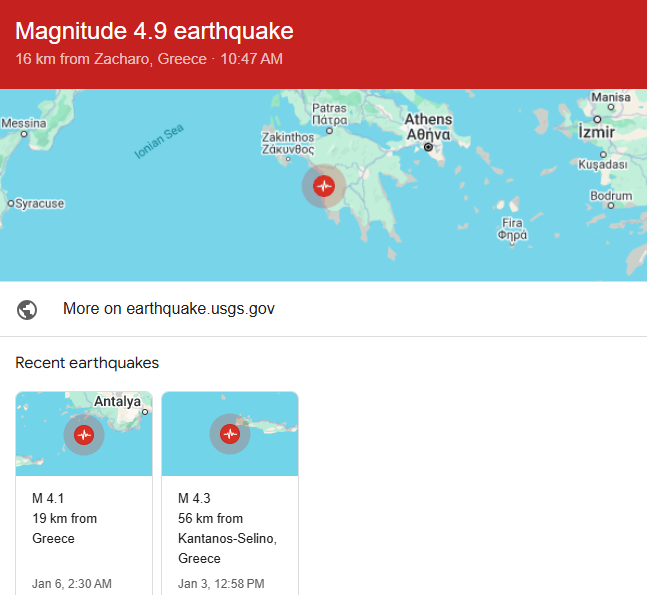Click the Recent earthquakes section heading
The height and width of the screenshot is (595, 647).
(x=87, y=363)
